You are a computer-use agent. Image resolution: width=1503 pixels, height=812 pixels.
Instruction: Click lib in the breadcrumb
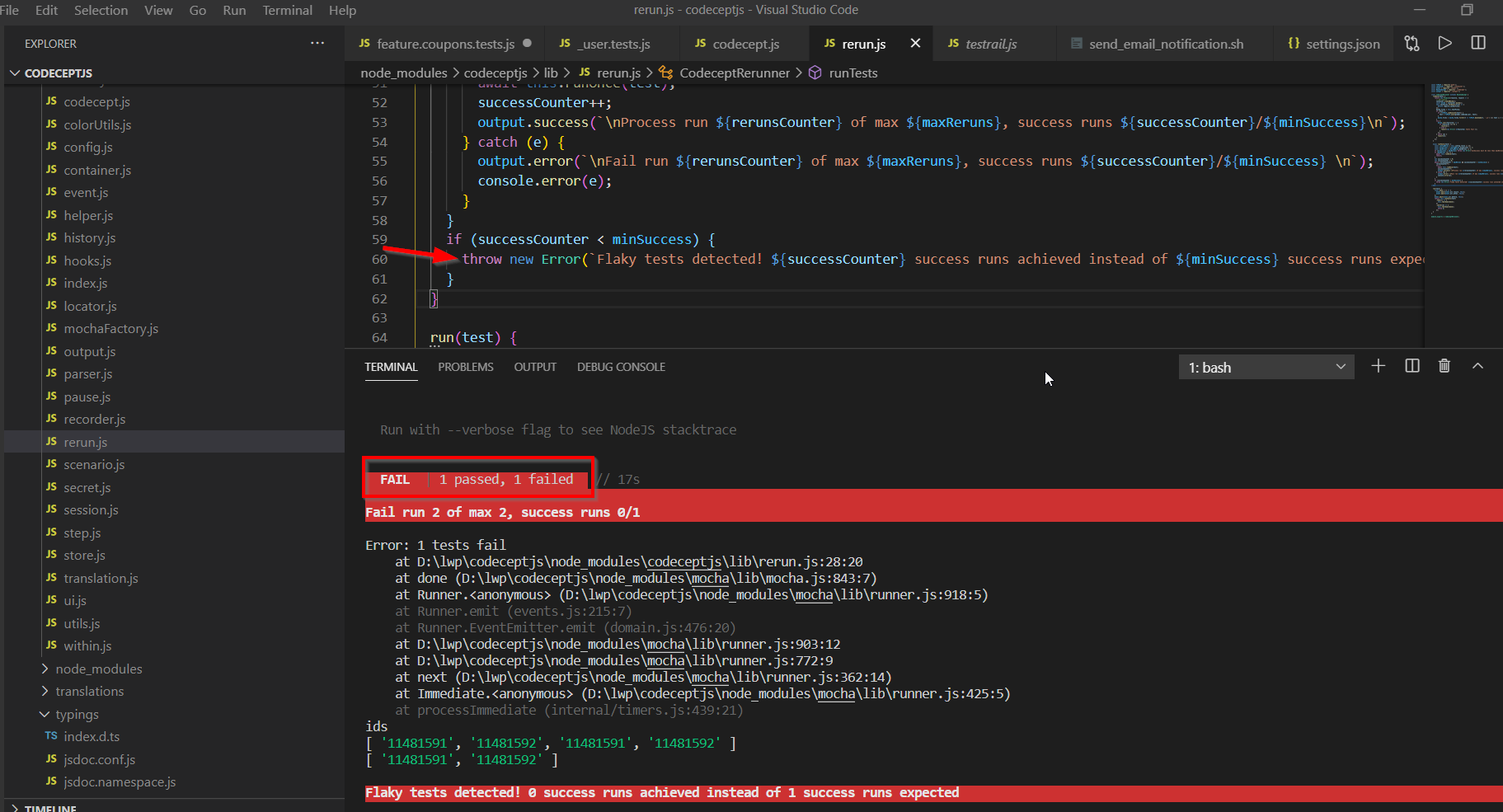(551, 73)
